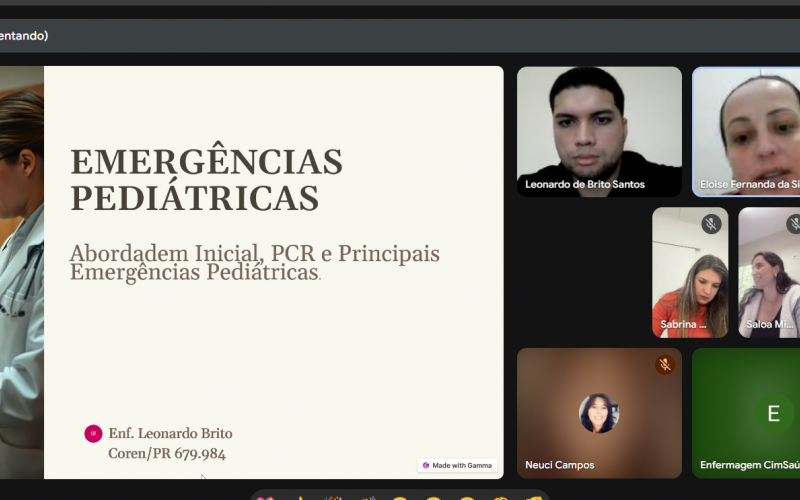Click the "Emergências Pediátricas" slide title
Screen dimensions: 800x500
[x=206, y=179]
